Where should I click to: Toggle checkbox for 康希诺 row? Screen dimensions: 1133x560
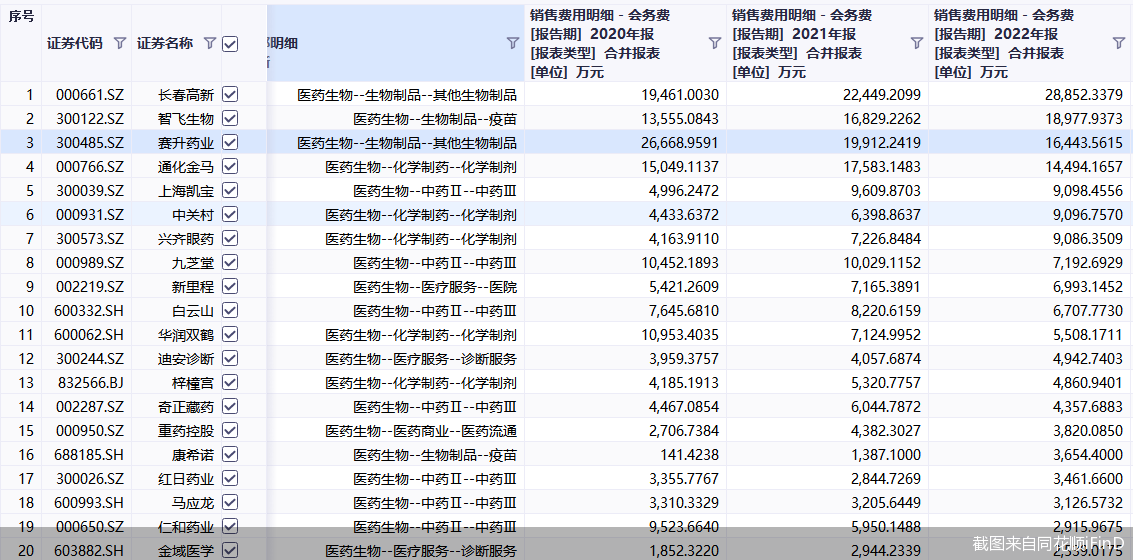coord(230,454)
